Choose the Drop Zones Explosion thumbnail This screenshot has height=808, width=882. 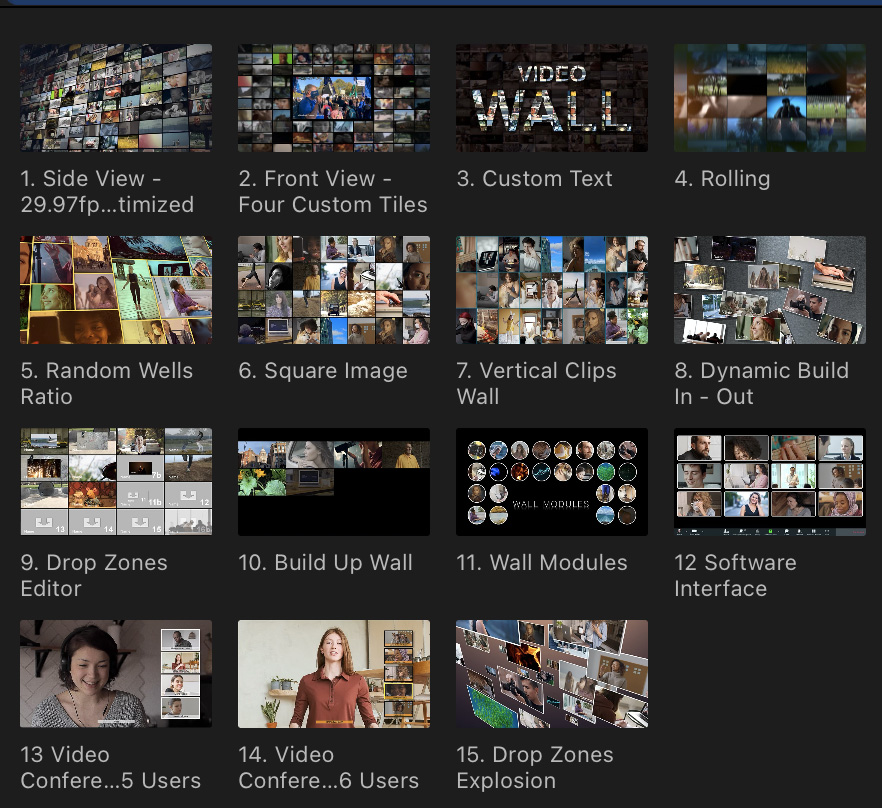coord(552,674)
